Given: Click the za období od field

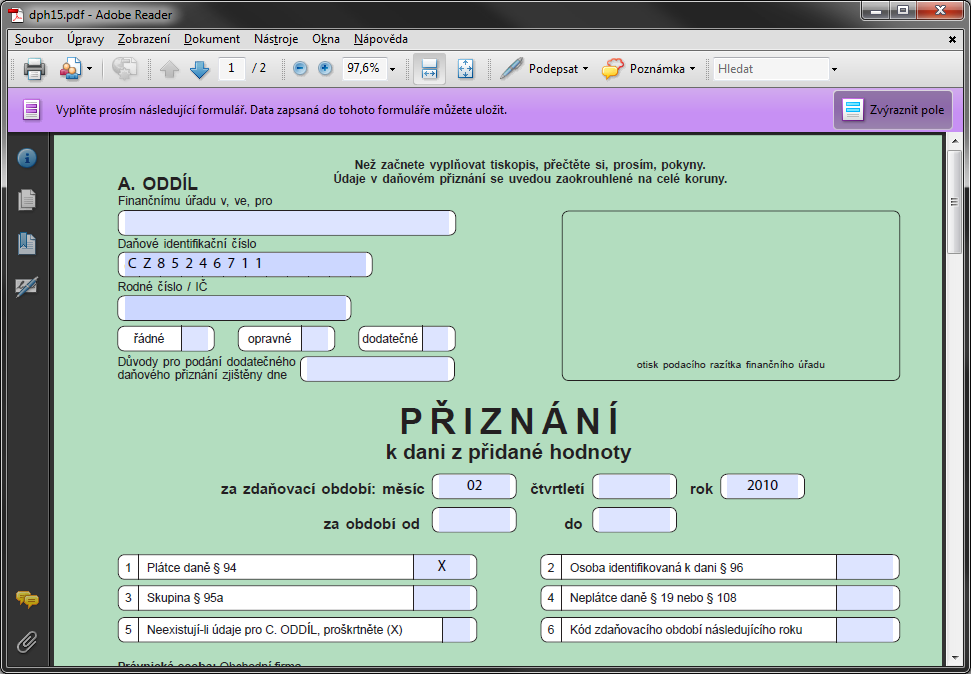Looking at the screenshot, I should pos(474,520).
